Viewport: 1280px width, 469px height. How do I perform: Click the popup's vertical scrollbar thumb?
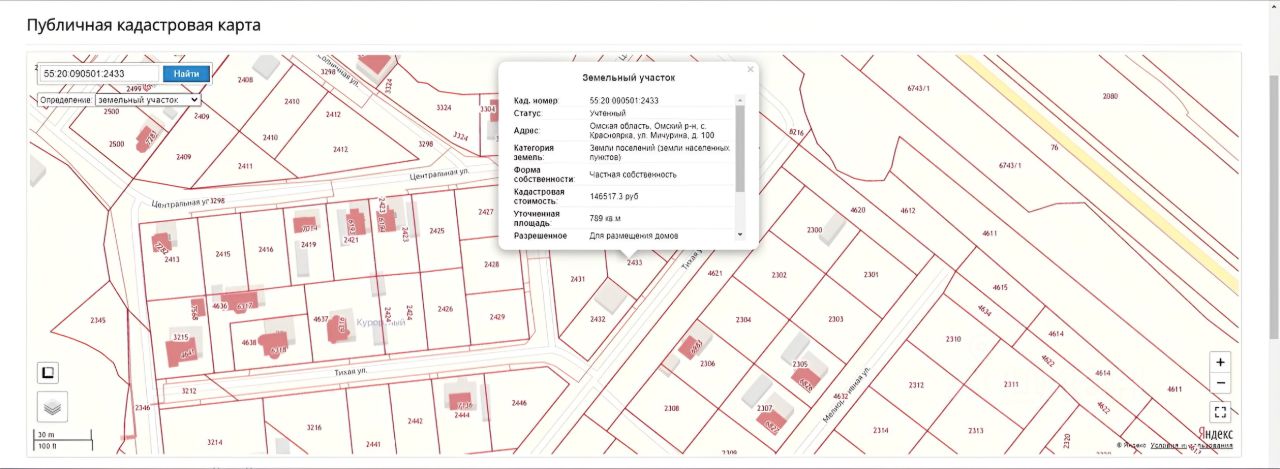740,147
